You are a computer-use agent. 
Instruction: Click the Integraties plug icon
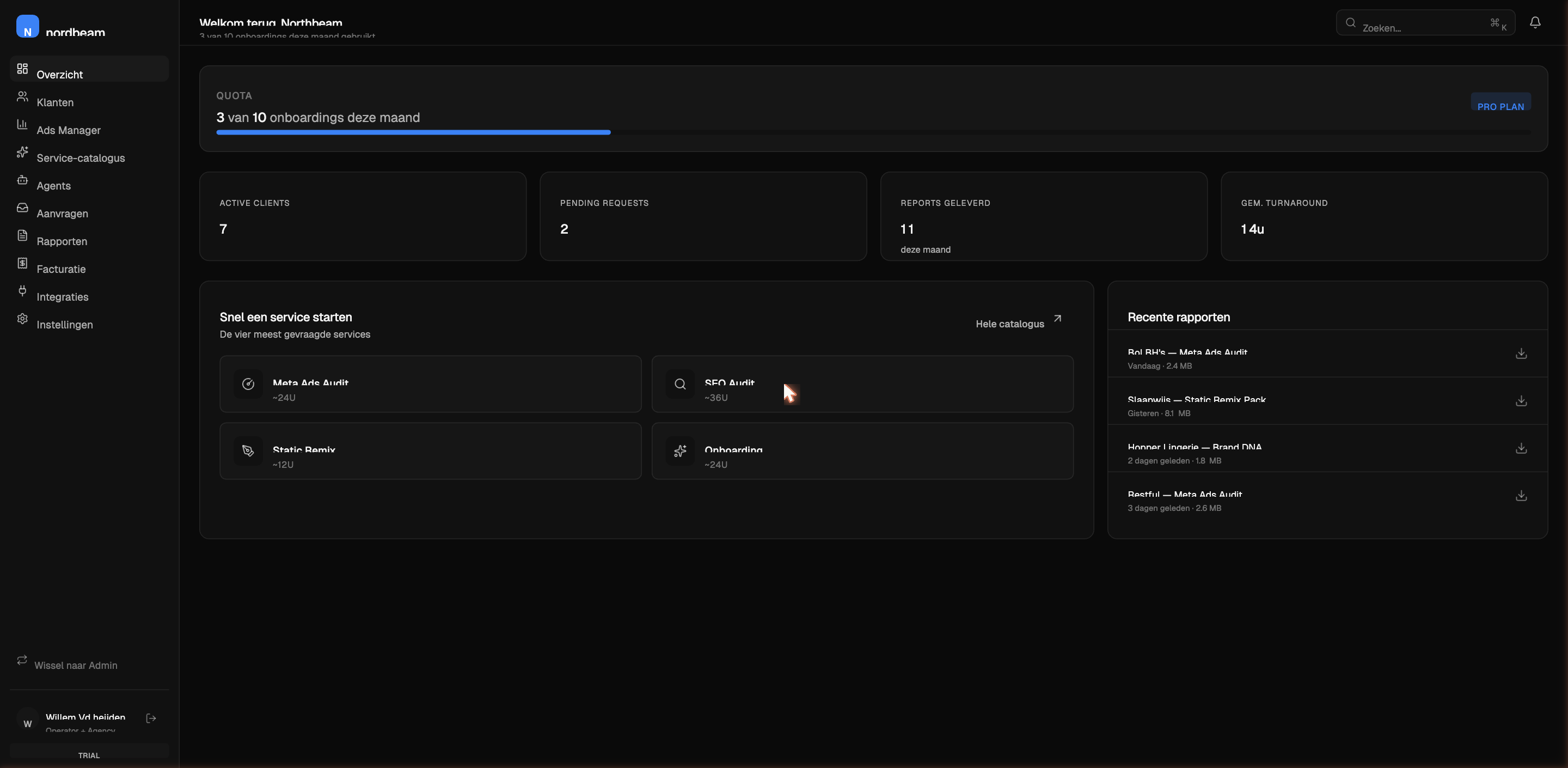pos(22,290)
